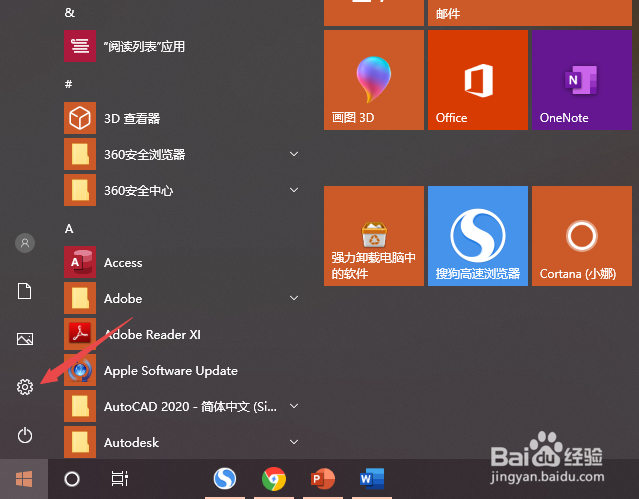
Task: Open the OneNote tile
Action: pos(582,80)
